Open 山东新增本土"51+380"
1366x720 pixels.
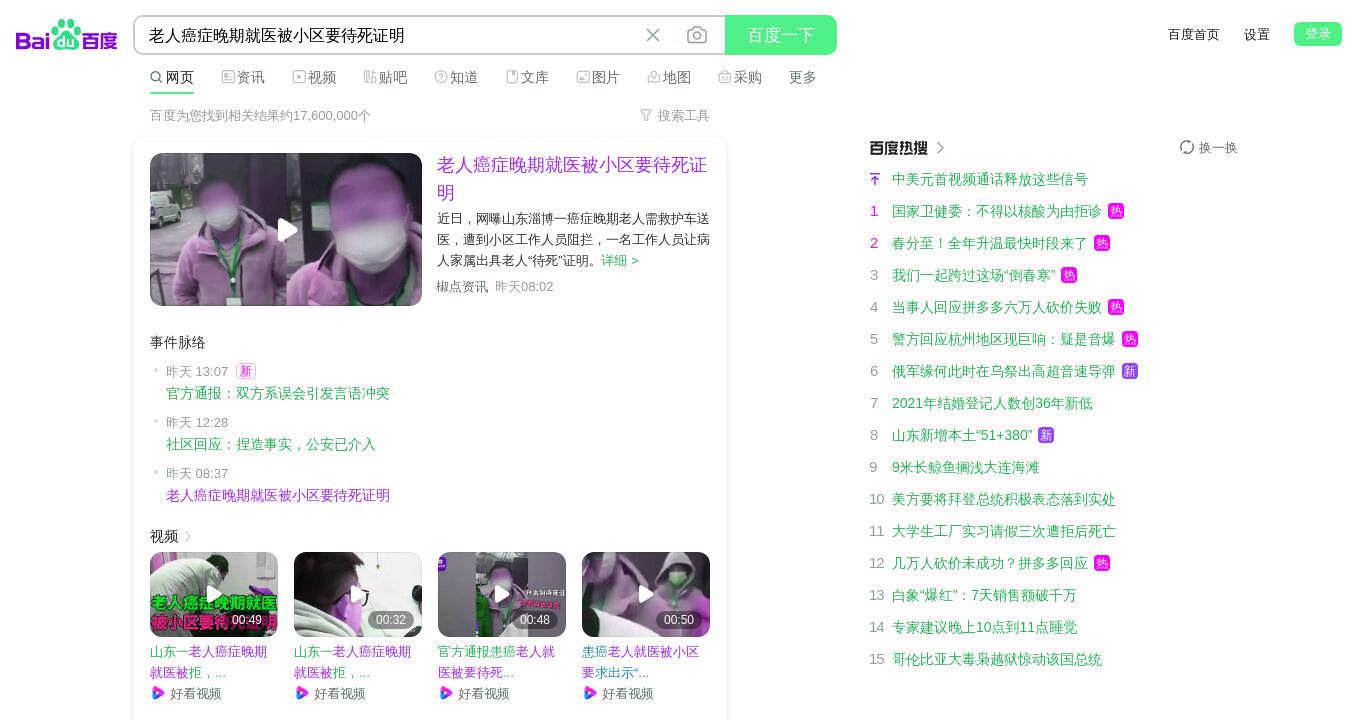pyautogui.click(x=962, y=435)
